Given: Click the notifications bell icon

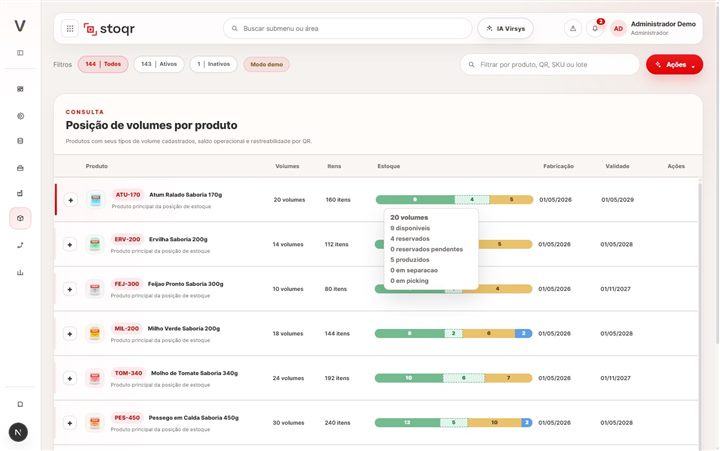Looking at the screenshot, I should coord(595,28).
